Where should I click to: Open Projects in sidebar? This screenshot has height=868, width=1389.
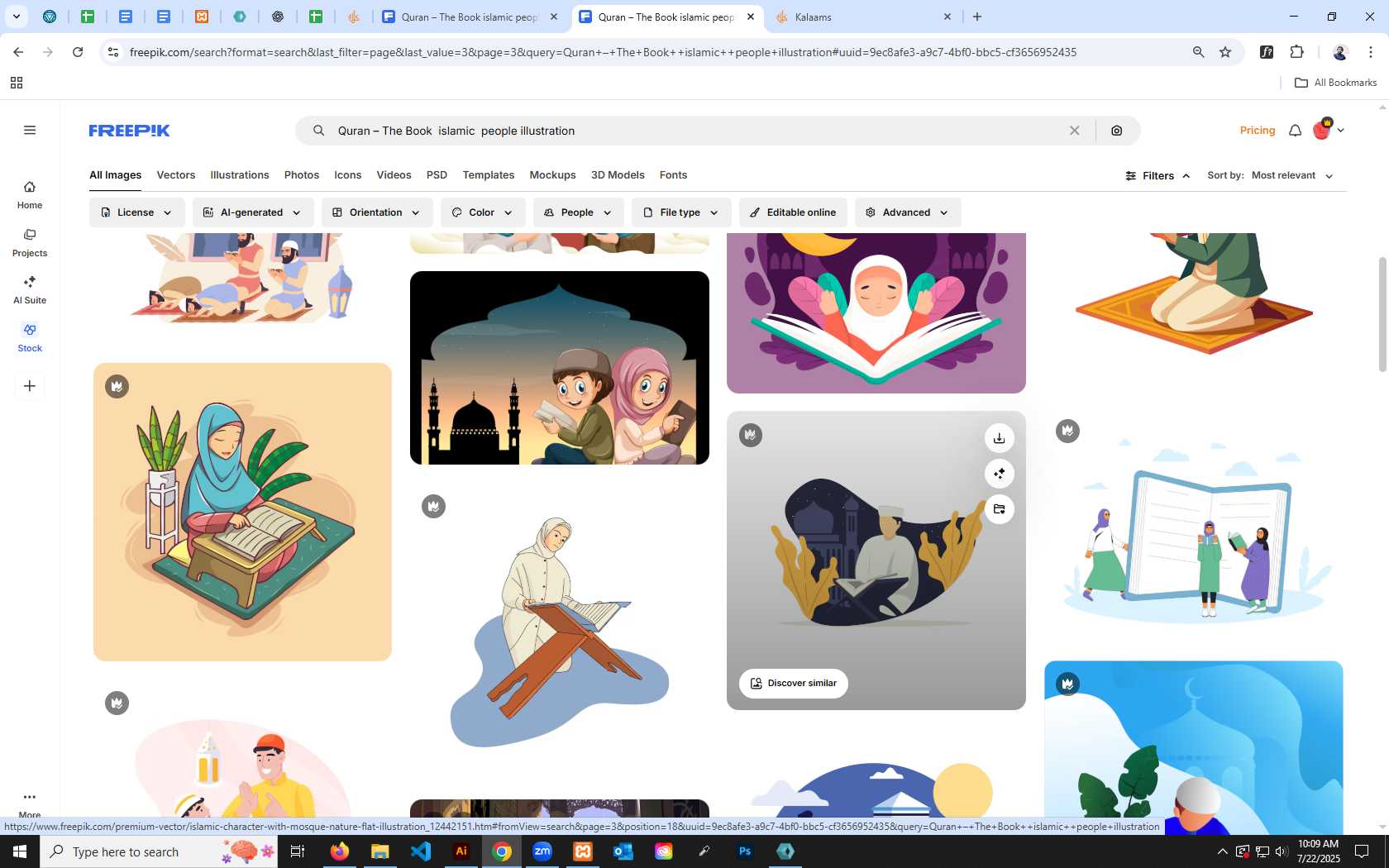[x=30, y=243]
